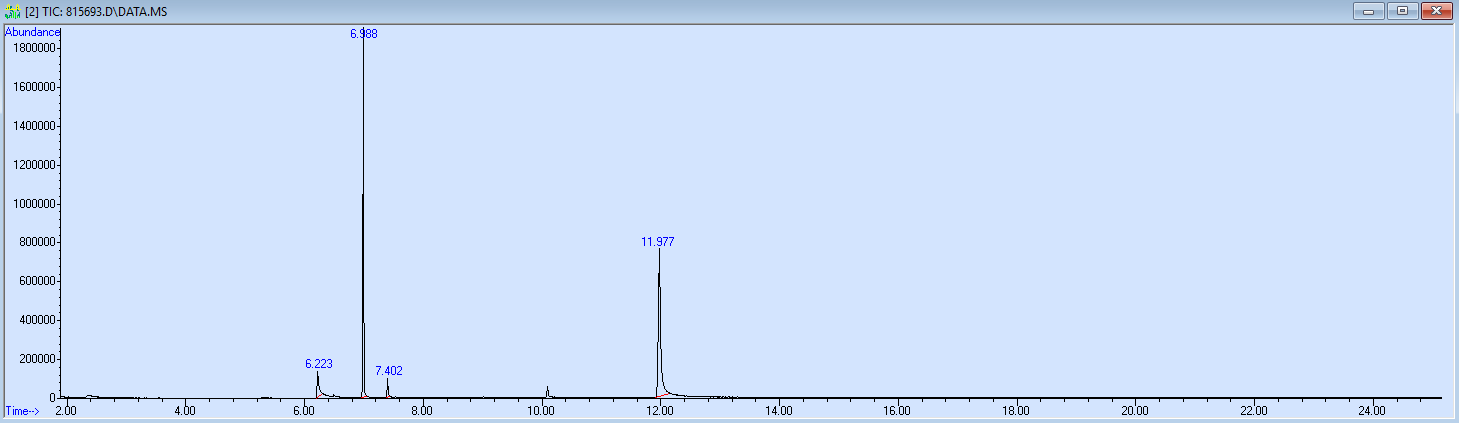The image size is (1459, 423).
Task: Select the 6.988 peak retention time label
Action: 363,34
